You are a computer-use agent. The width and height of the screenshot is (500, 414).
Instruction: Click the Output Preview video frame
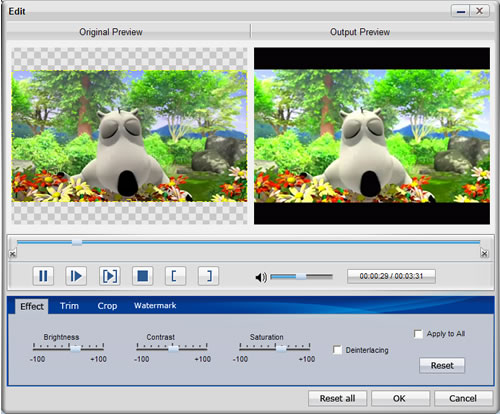pos(372,136)
